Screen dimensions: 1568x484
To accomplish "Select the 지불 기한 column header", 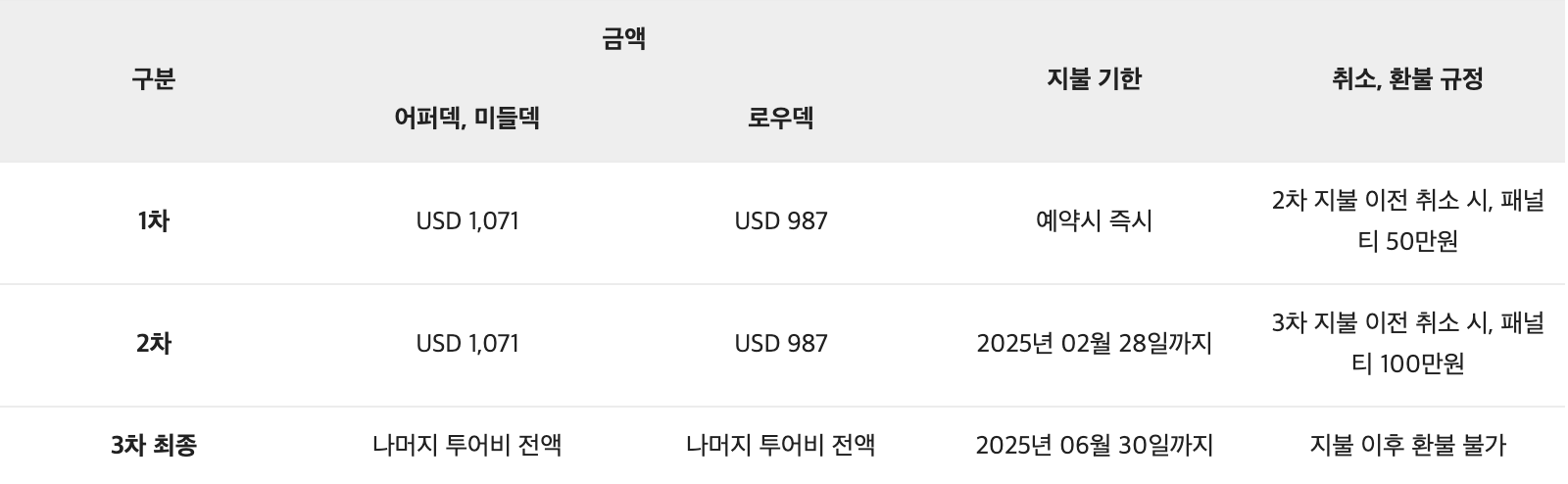I will pos(1095,78).
